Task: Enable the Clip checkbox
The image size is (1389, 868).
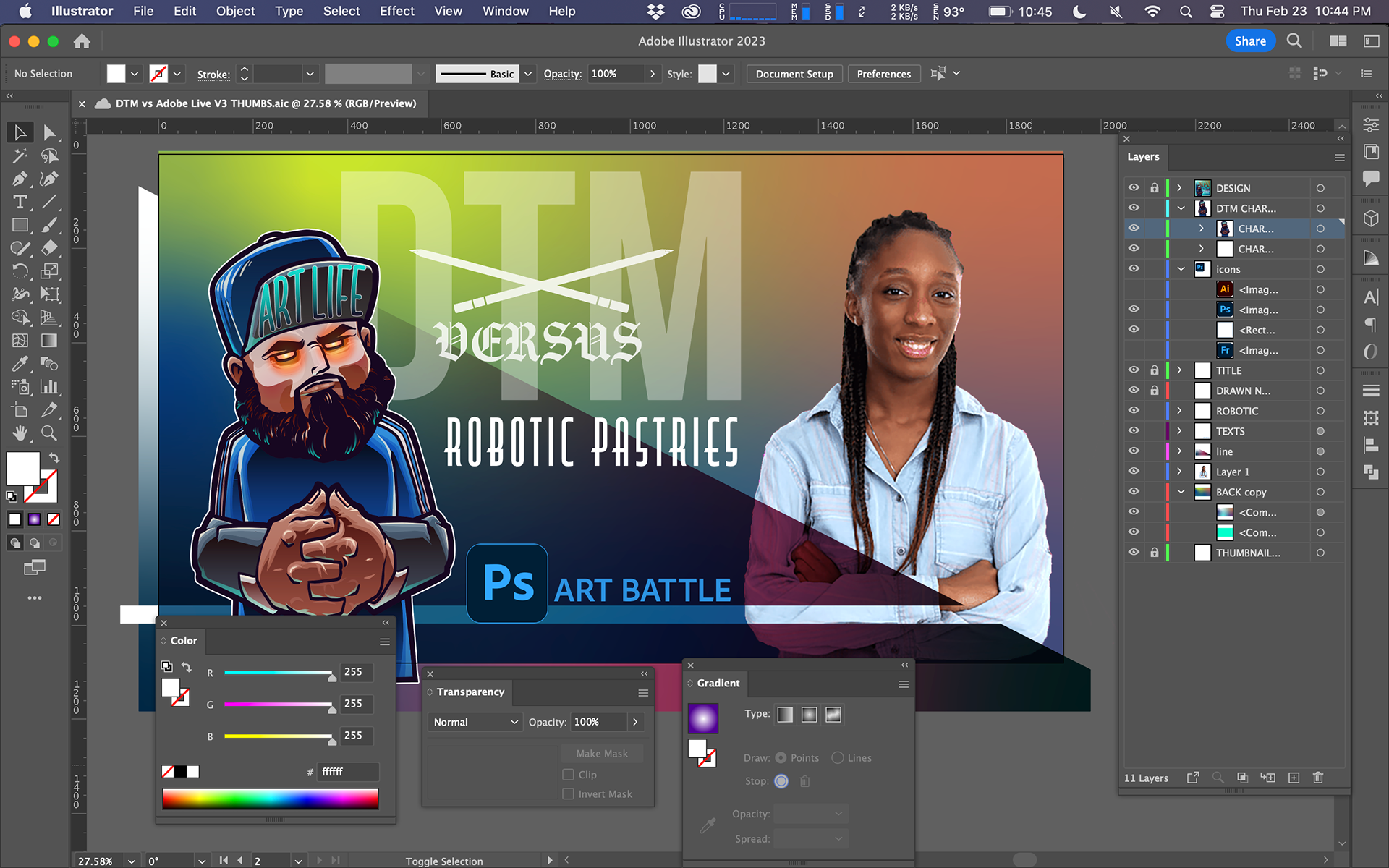Action: [x=569, y=775]
